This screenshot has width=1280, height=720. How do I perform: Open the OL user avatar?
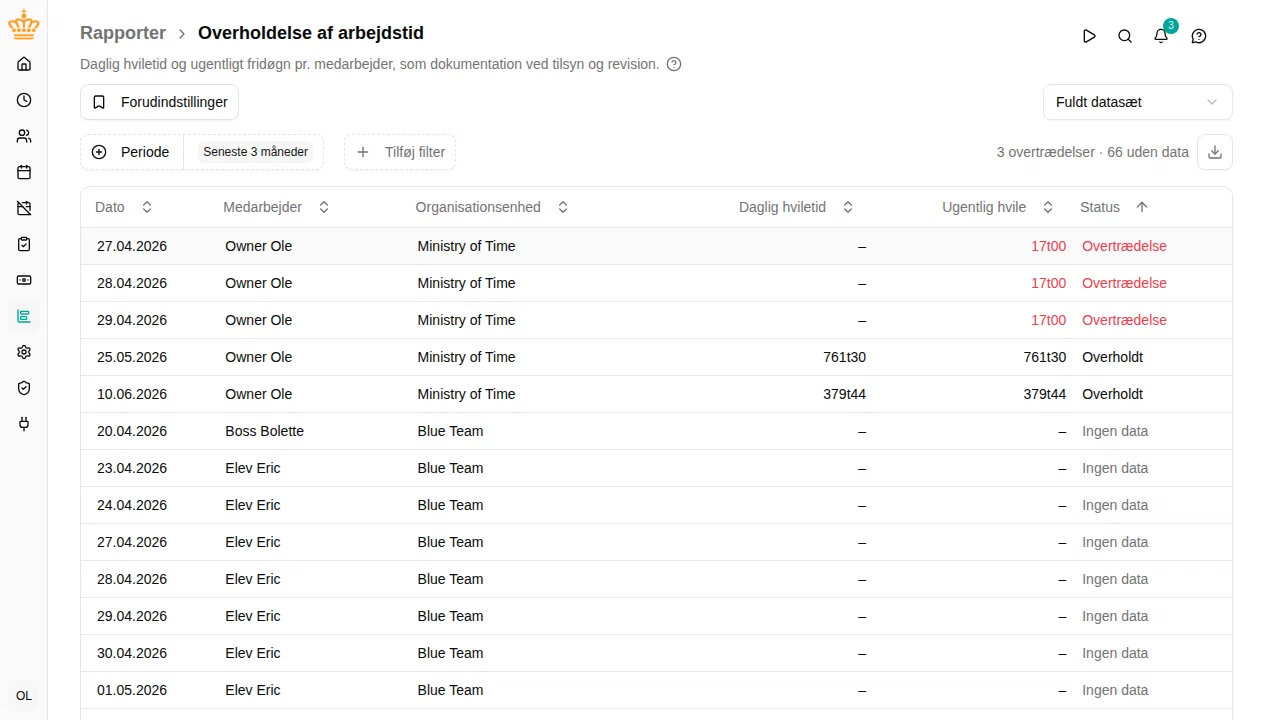tap(24, 696)
